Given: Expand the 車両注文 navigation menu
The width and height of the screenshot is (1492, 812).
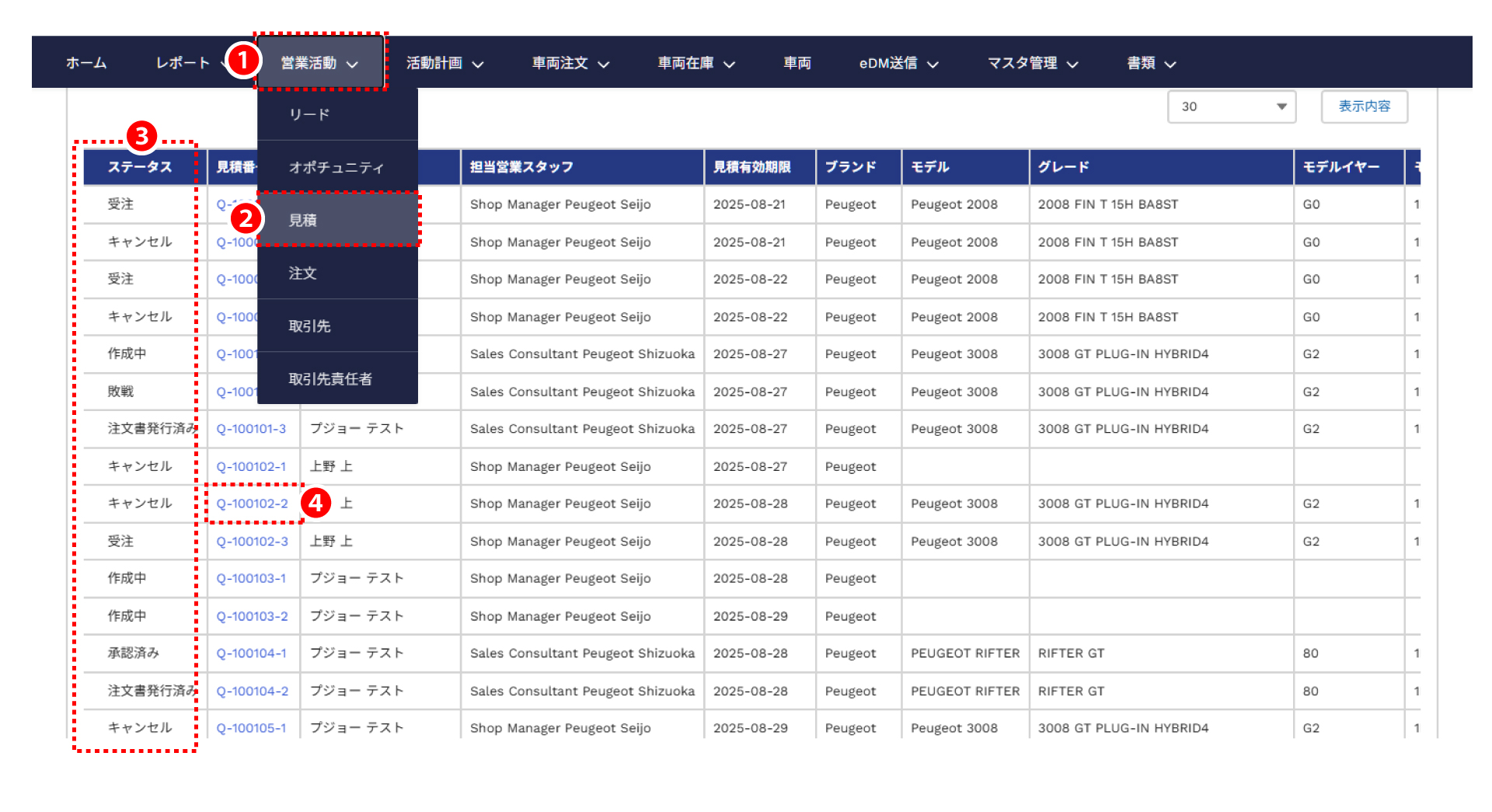Looking at the screenshot, I should tap(570, 63).
